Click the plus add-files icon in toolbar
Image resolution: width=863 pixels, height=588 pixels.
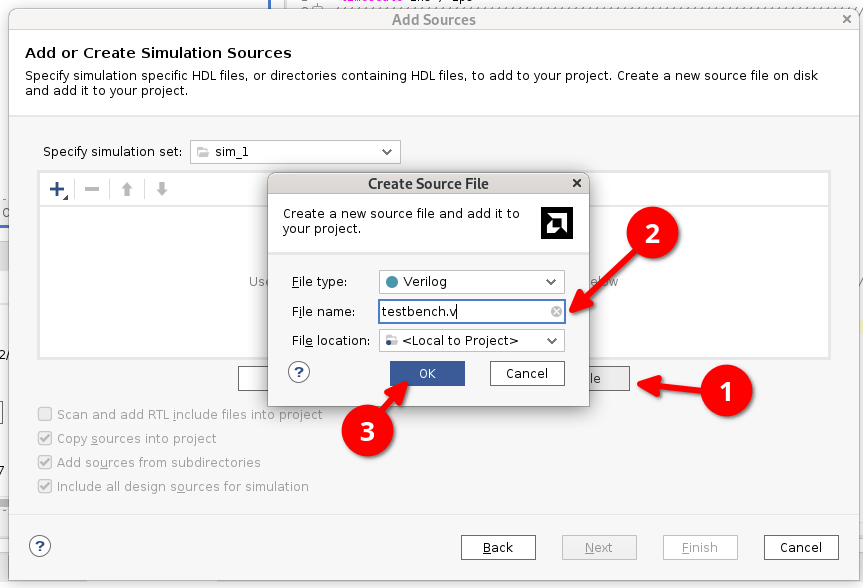(57, 189)
